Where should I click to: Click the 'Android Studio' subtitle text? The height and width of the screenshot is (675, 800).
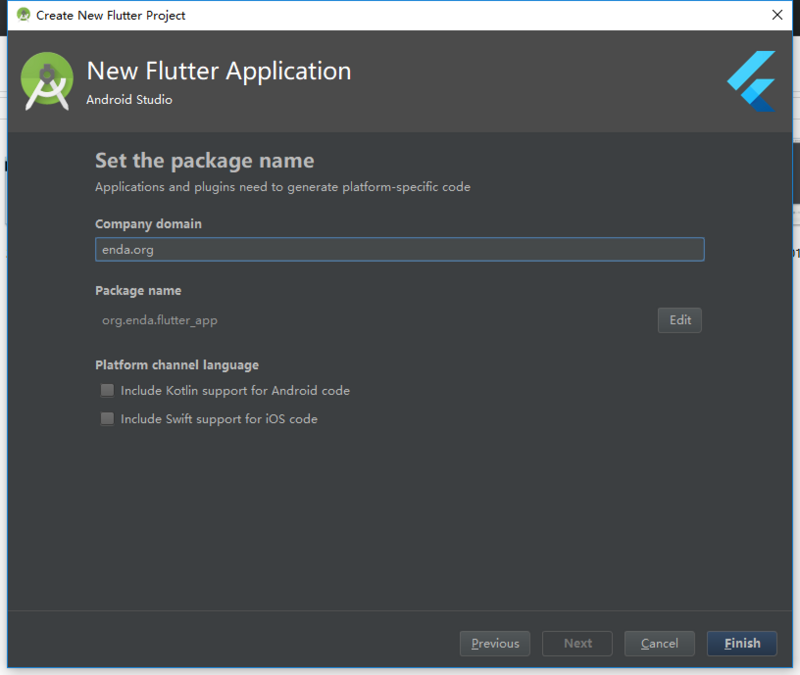[x=129, y=99]
